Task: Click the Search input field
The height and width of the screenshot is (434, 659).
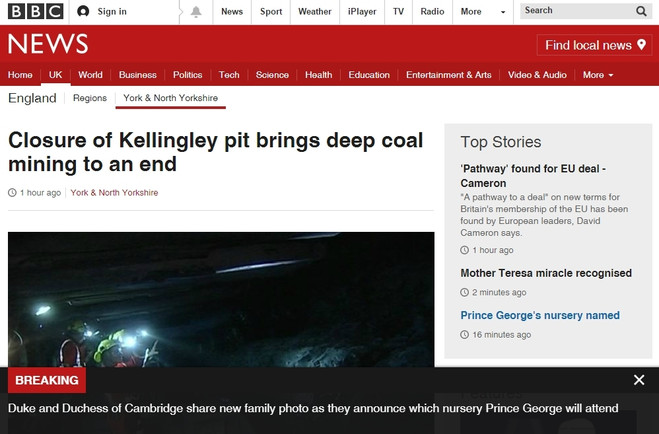Action: tap(577, 11)
